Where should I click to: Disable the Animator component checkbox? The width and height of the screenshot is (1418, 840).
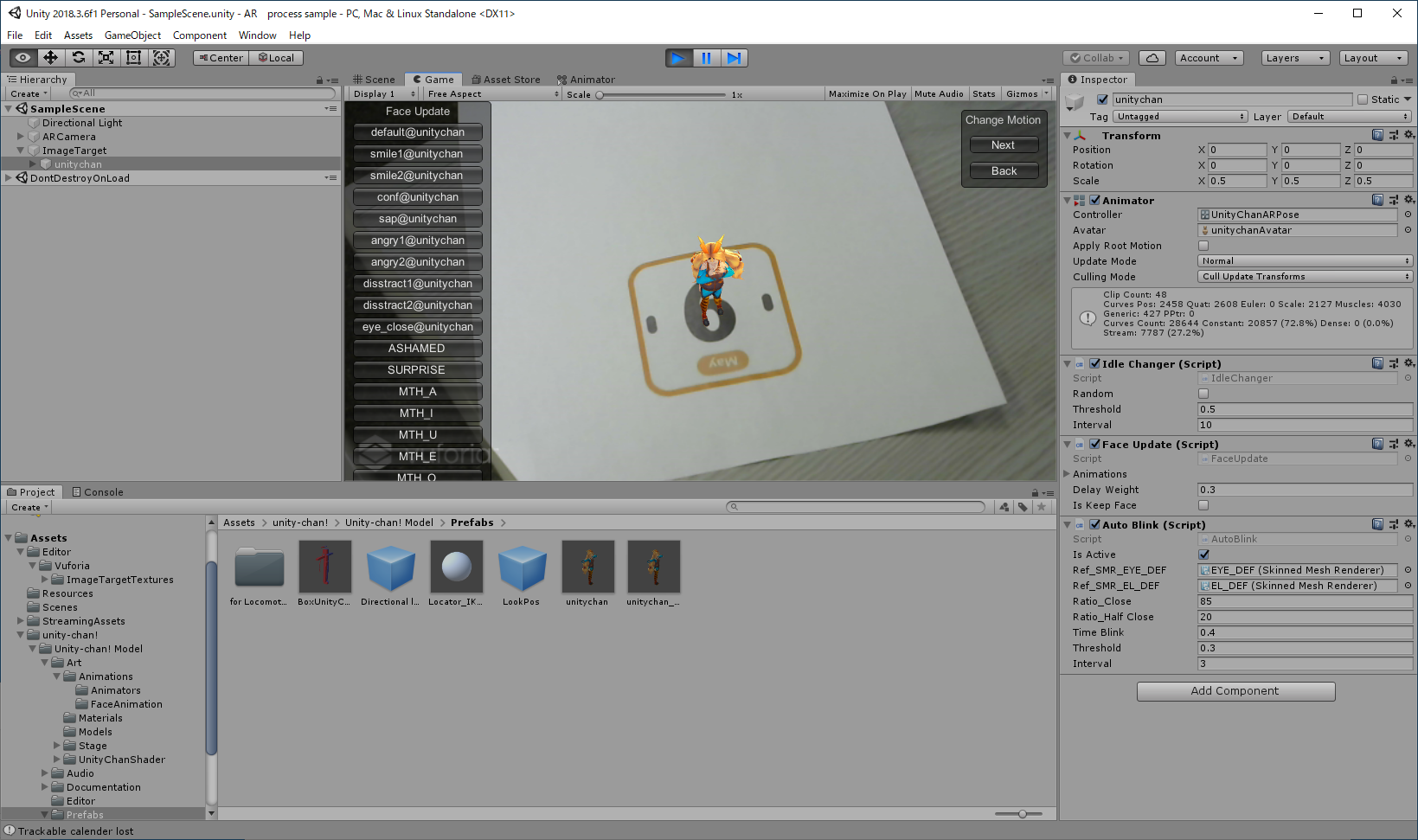pos(1094,200)
